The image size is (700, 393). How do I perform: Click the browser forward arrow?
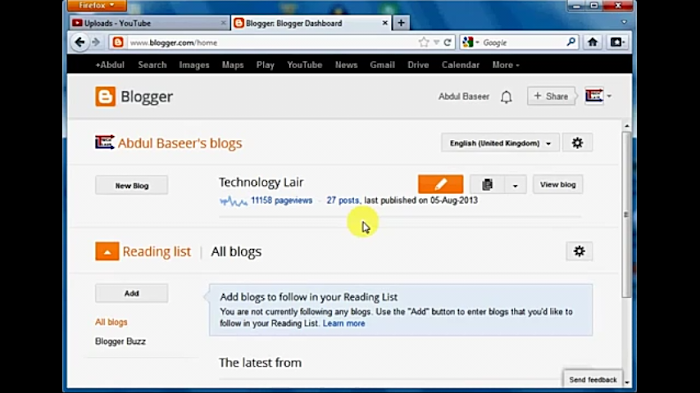coord(96,42)
